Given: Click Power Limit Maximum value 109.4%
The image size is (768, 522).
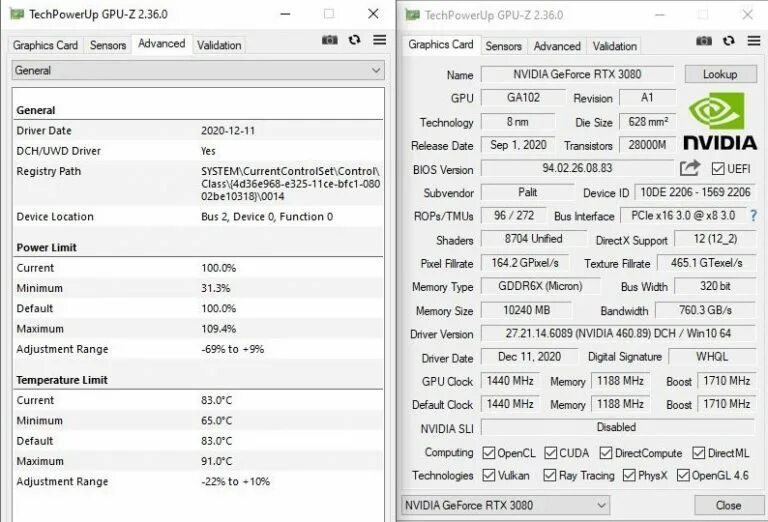Looking at the screenshot, I should (x=218, y=329).
